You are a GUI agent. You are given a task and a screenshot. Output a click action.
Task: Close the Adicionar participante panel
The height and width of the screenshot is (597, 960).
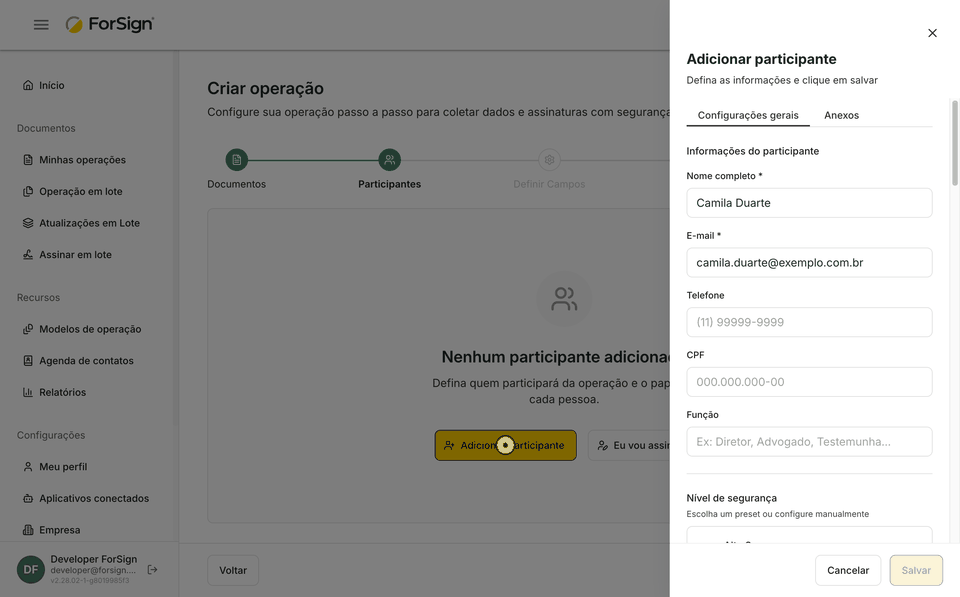[932, 33]
